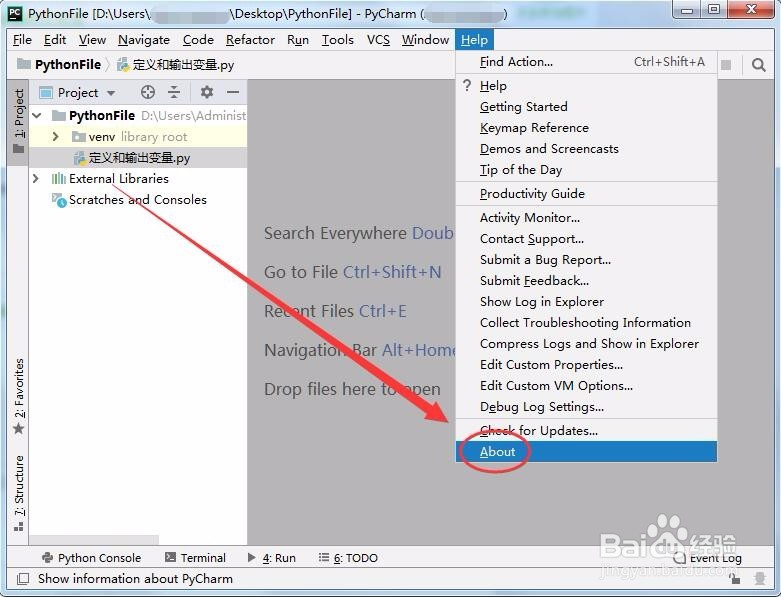Click the inspector hector icon in status bar

[760, 579]
